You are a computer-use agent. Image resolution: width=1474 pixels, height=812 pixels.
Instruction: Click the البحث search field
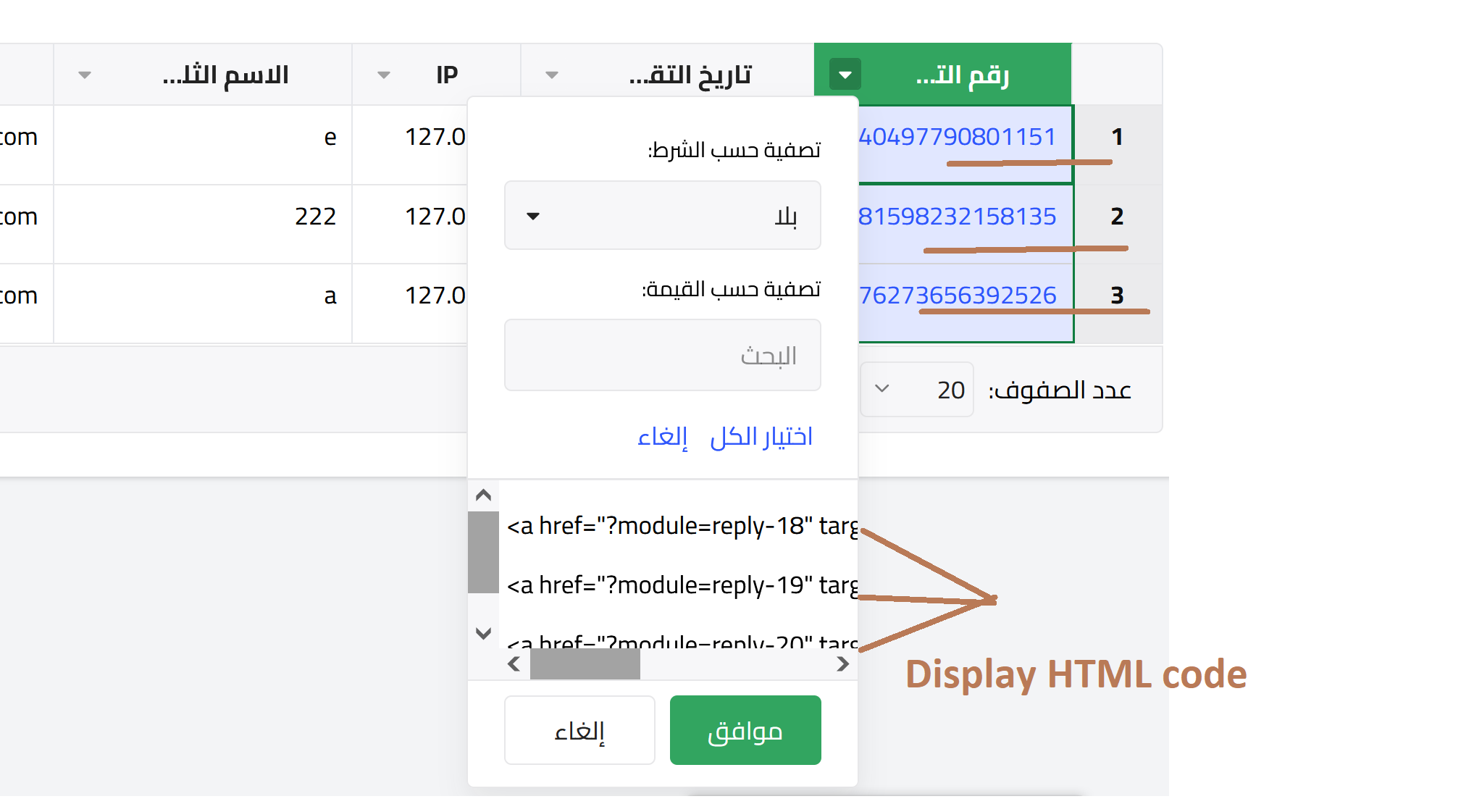[662, 356]
